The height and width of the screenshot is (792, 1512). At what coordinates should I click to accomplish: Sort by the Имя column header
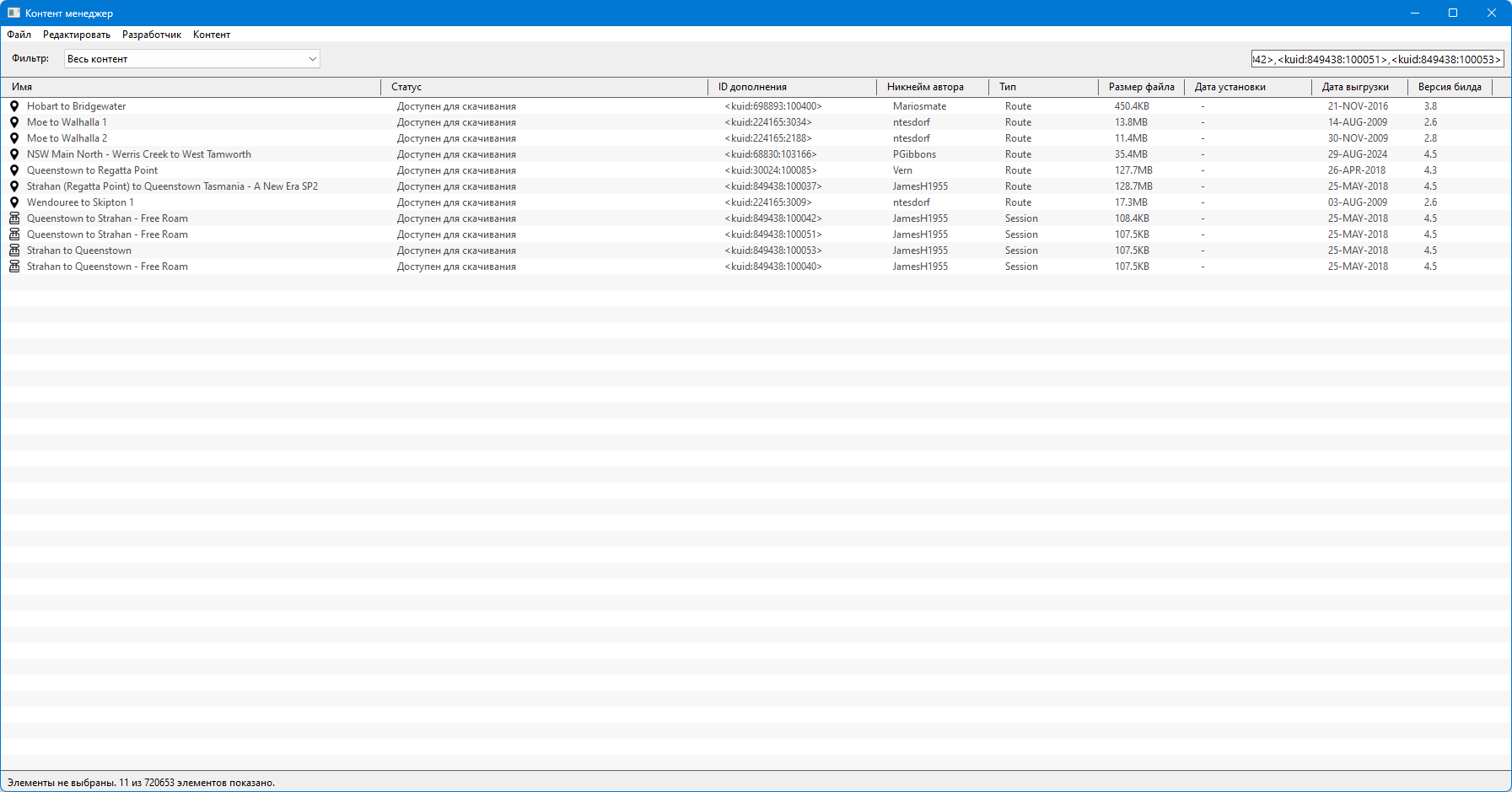pos(192,87)
